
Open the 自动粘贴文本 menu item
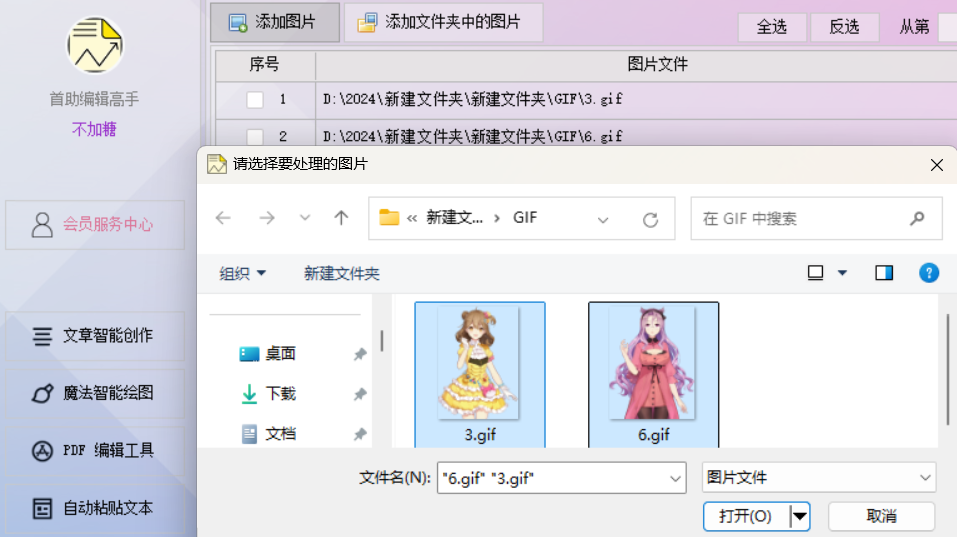coord(95,508)
